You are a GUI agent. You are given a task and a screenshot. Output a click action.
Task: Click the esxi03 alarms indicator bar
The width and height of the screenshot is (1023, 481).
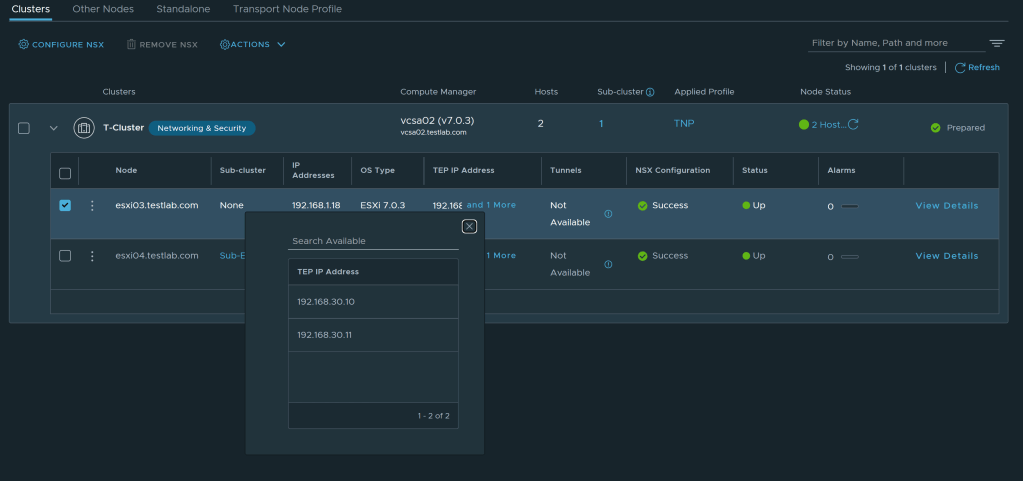point(850,206)
